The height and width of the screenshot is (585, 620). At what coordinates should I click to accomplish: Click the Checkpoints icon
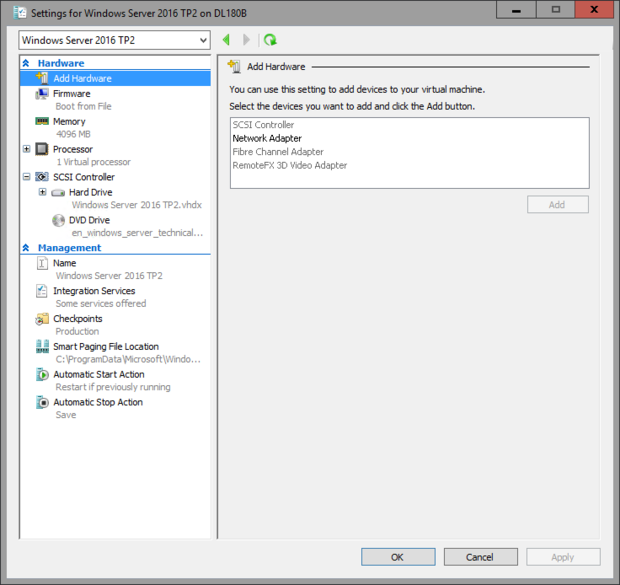[42, 319]
